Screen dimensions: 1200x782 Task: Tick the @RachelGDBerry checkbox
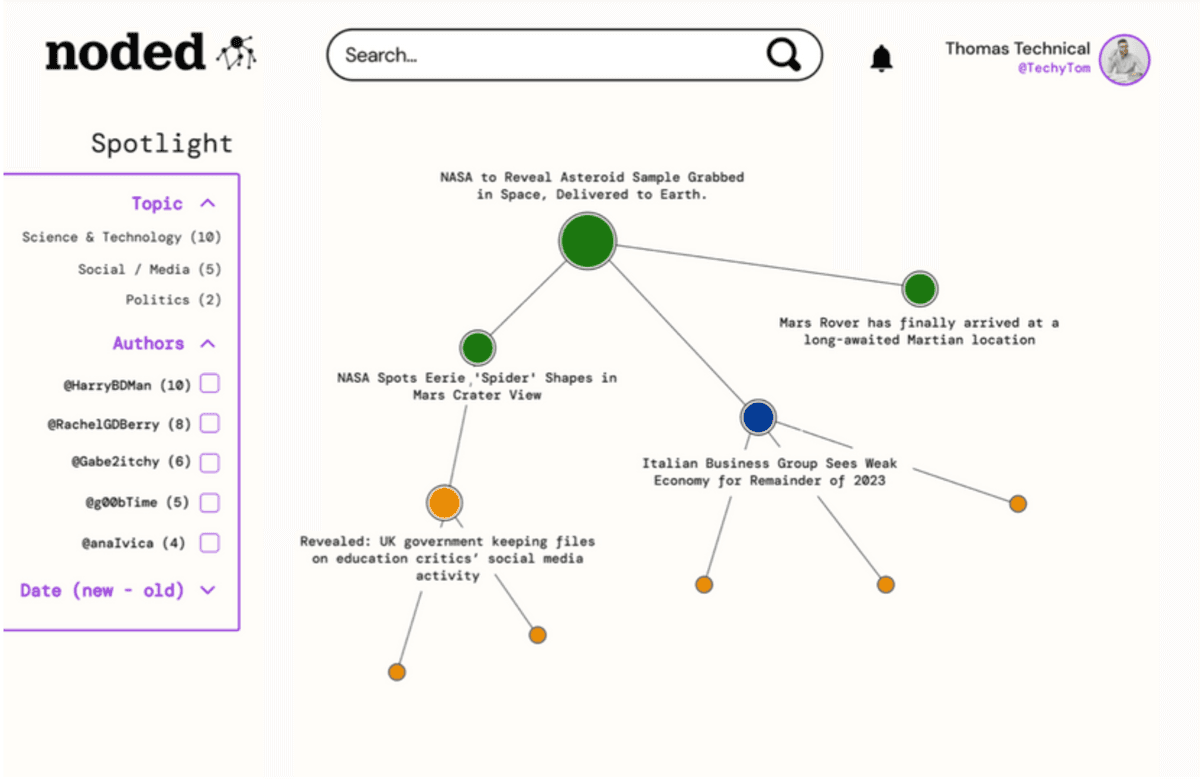click(x=210, y=424)
